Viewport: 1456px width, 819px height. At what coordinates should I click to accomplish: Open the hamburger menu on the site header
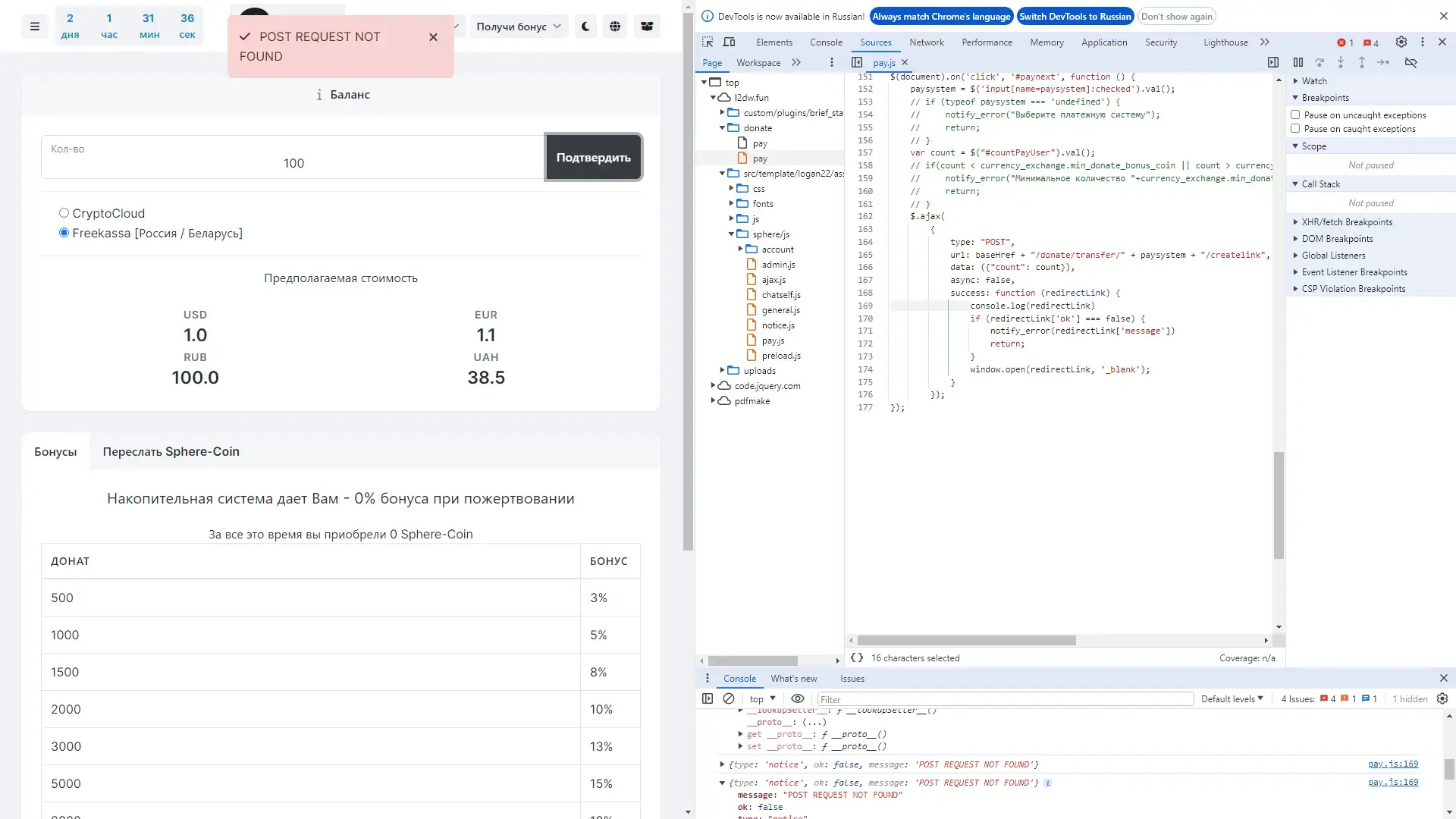[x=34, y=27]
